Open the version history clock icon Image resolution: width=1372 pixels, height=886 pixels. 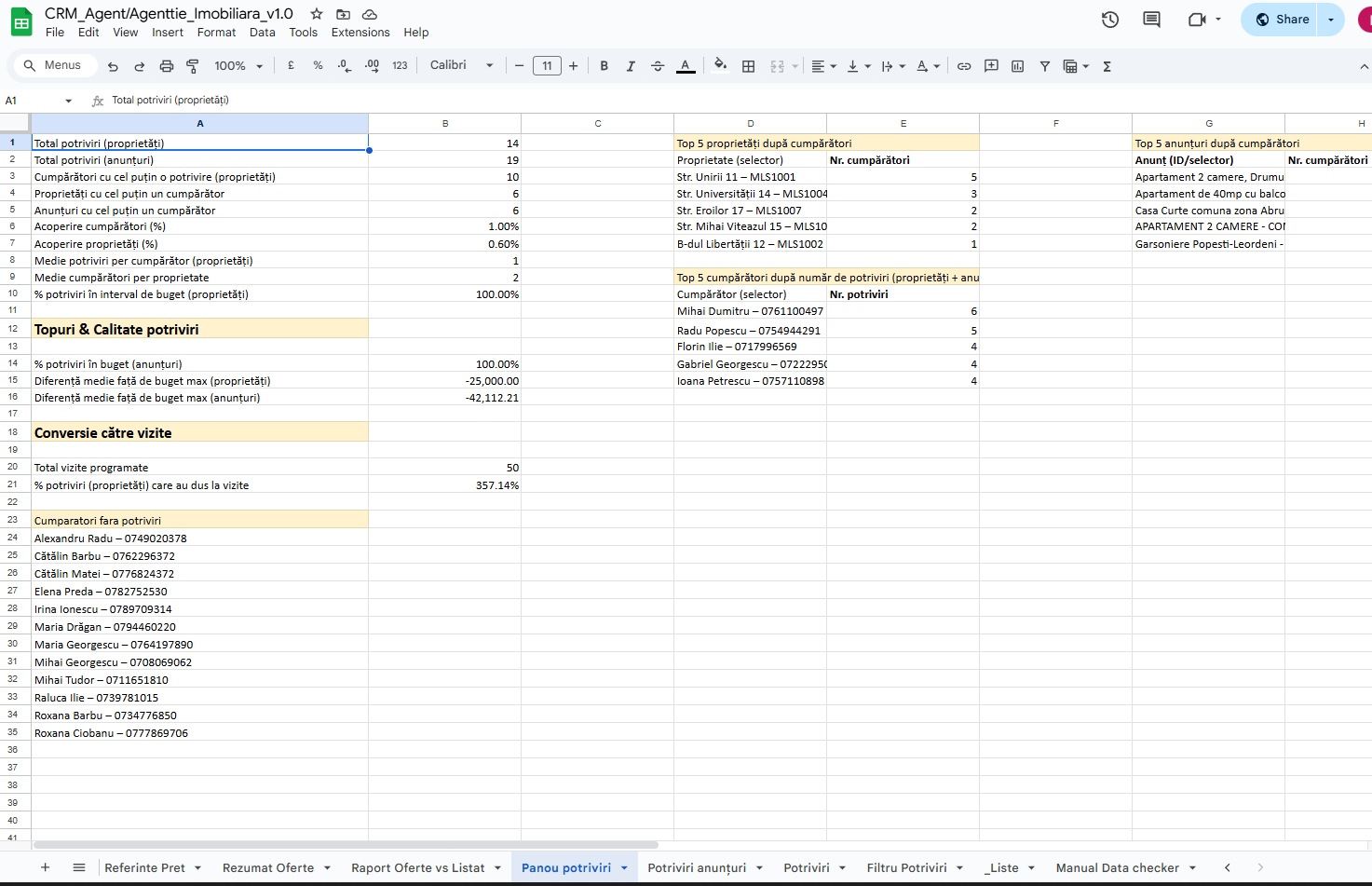(x=1109, y=20)
